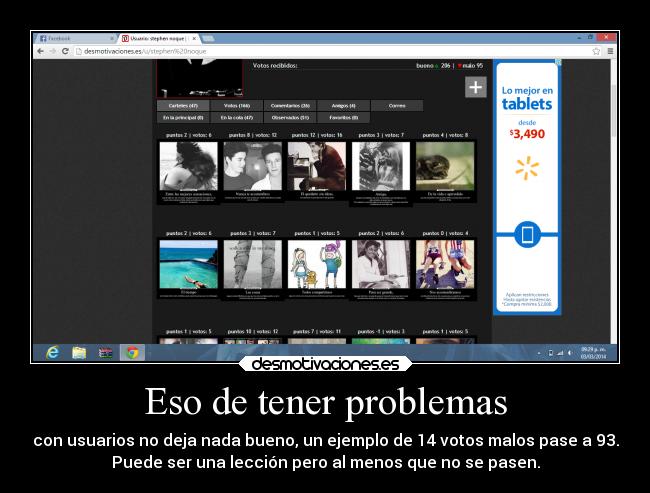The width and height of the screenshot is (650, 493).
Task: Select the 'En la cola (47)' filter
Action: tap(237, 118)
